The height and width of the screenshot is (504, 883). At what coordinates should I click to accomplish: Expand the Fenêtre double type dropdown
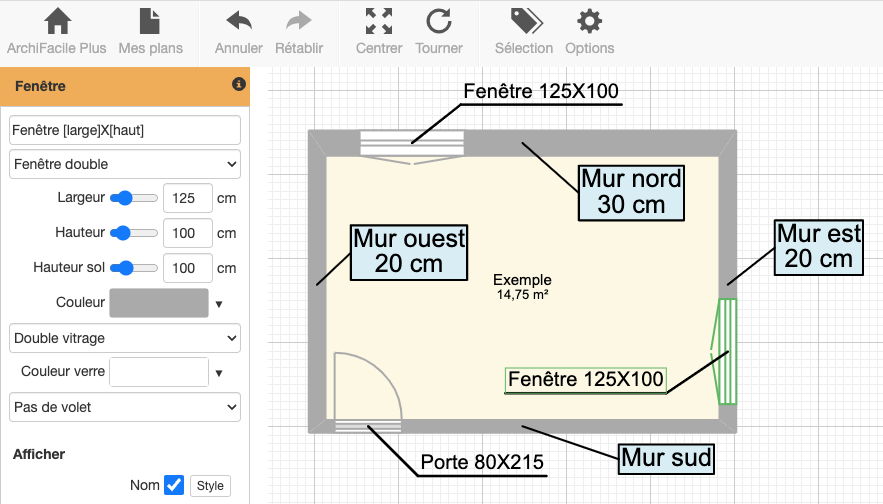(x=125, y=163)
